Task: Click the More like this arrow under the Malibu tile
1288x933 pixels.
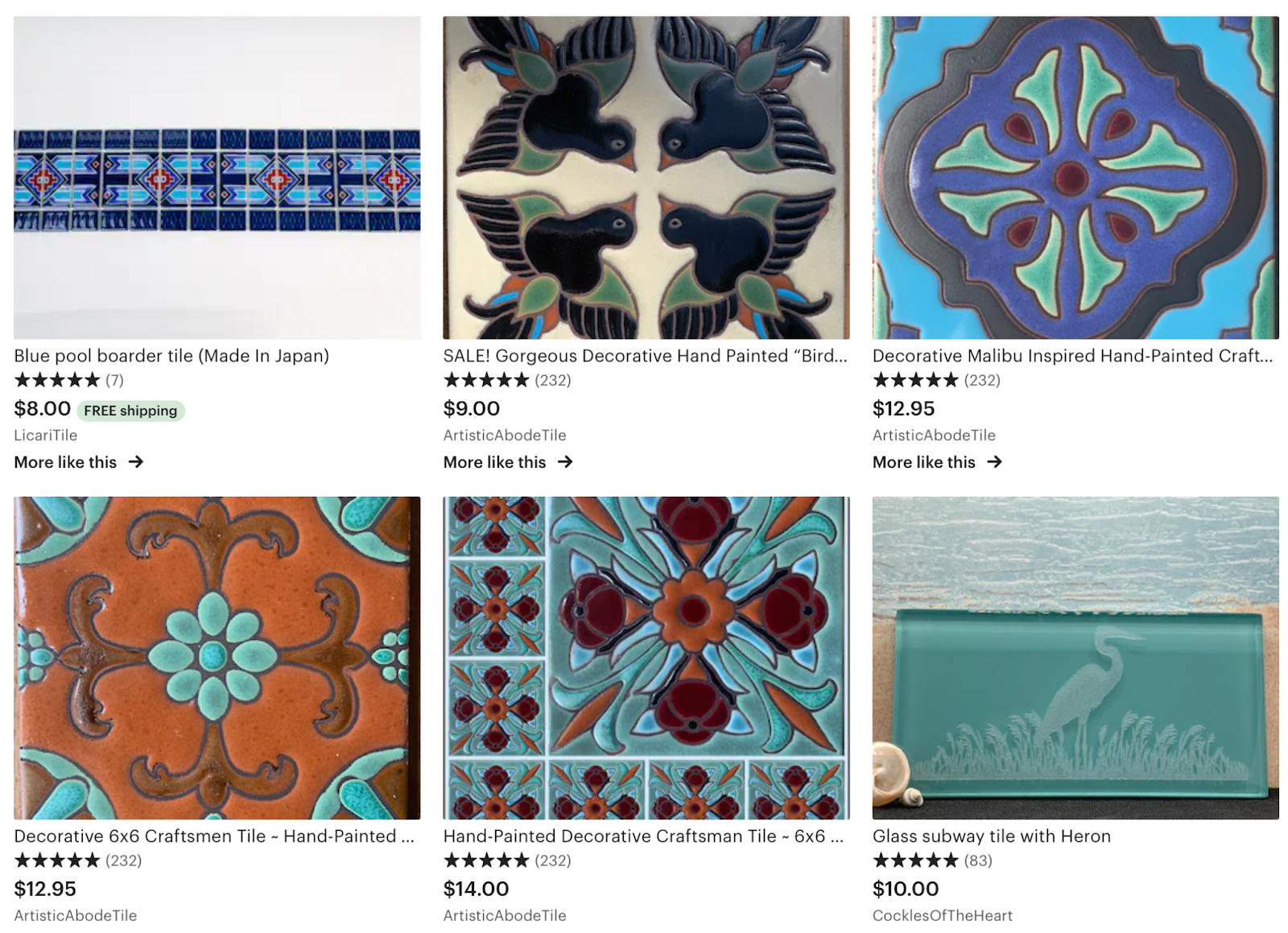Action: click(x=995, y=462)
